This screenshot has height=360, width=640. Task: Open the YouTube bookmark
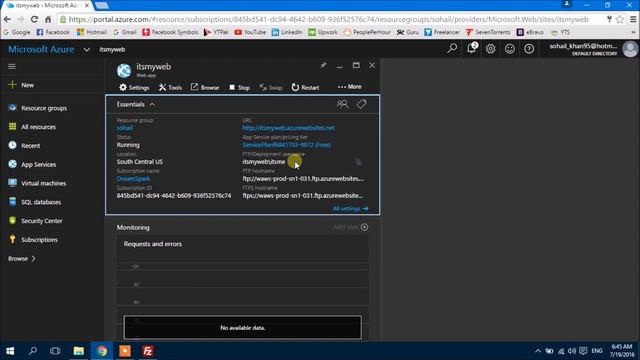click(250, 32)
